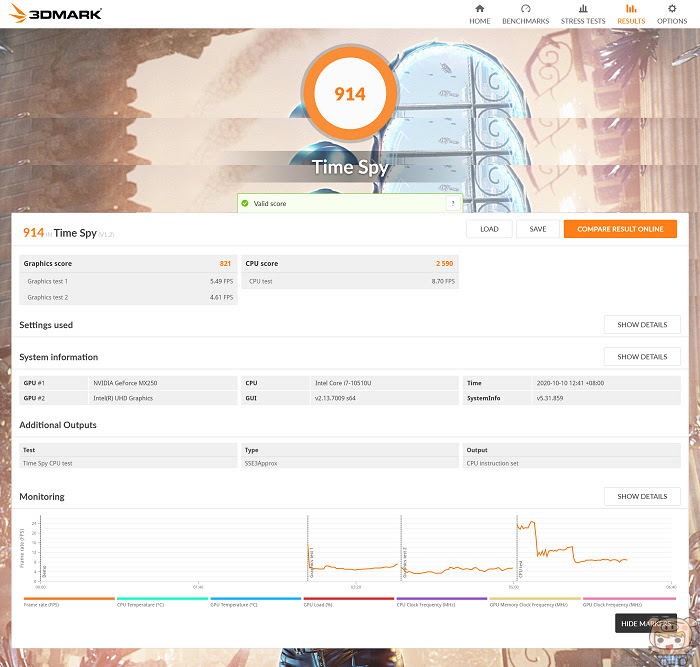Click the question mark help button
700x667 pixels.
[x=453, y=204]
